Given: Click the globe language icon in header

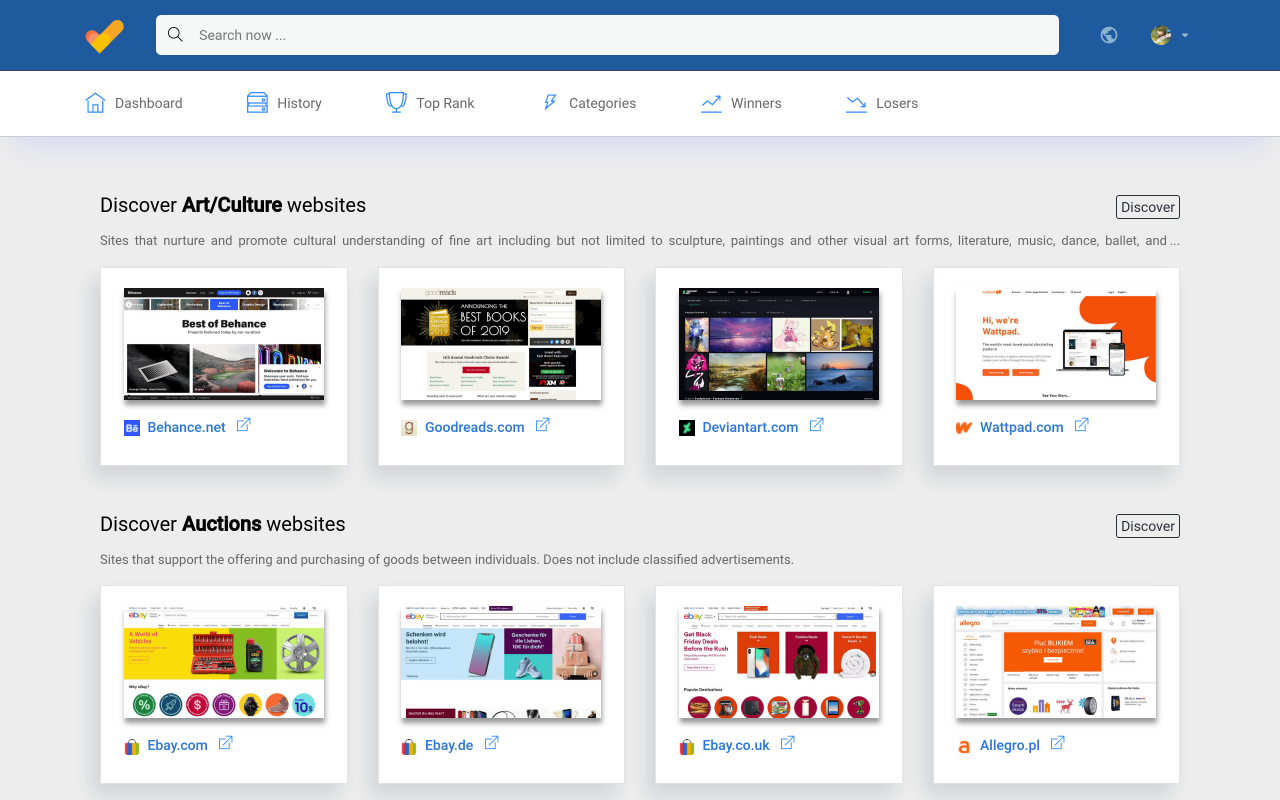Looking at the screenshot, I should (x=1108, y=34).
